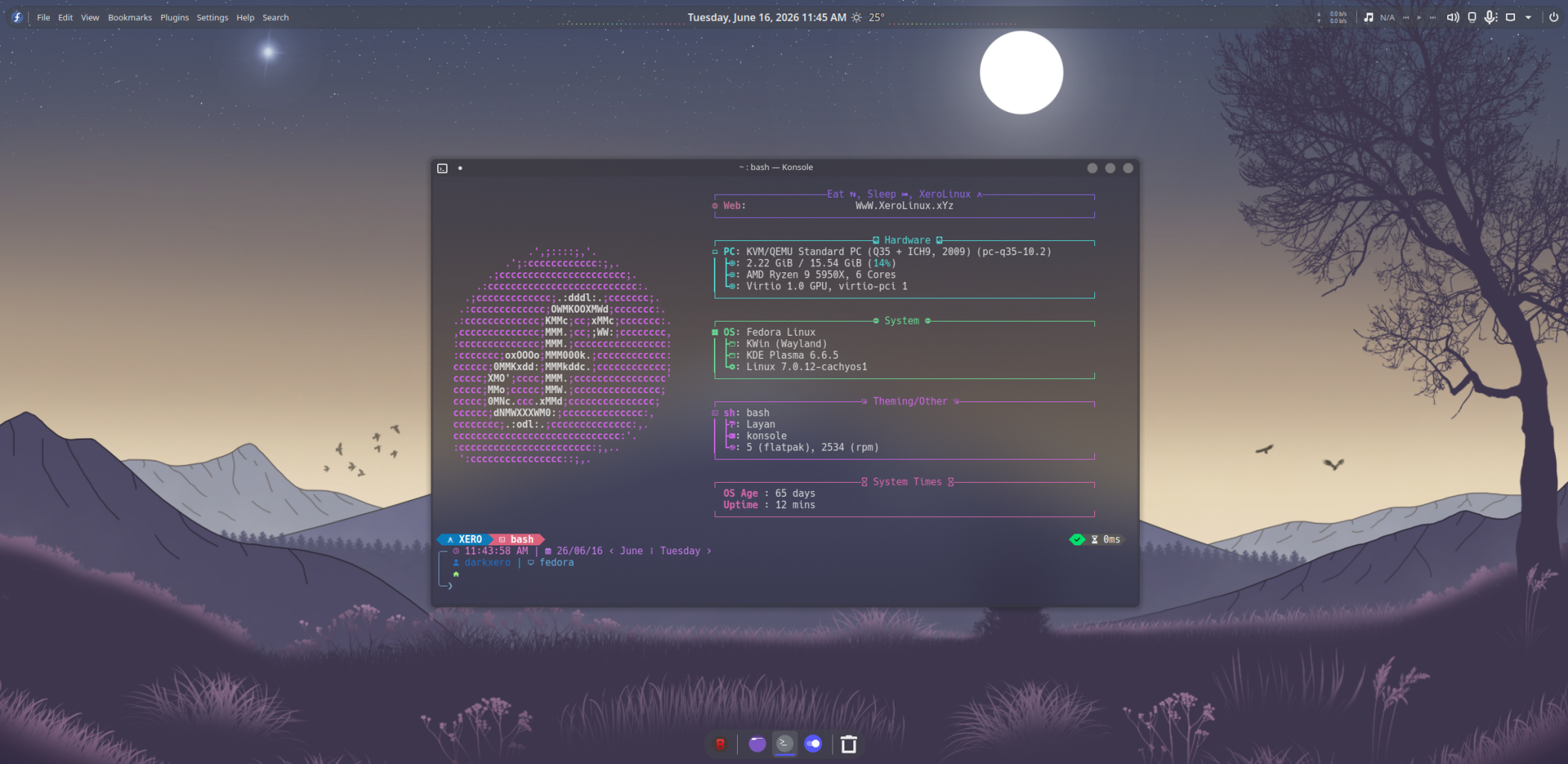Click the 0ms execution time indicator
1568x764 pixels.
[1106, 539]
